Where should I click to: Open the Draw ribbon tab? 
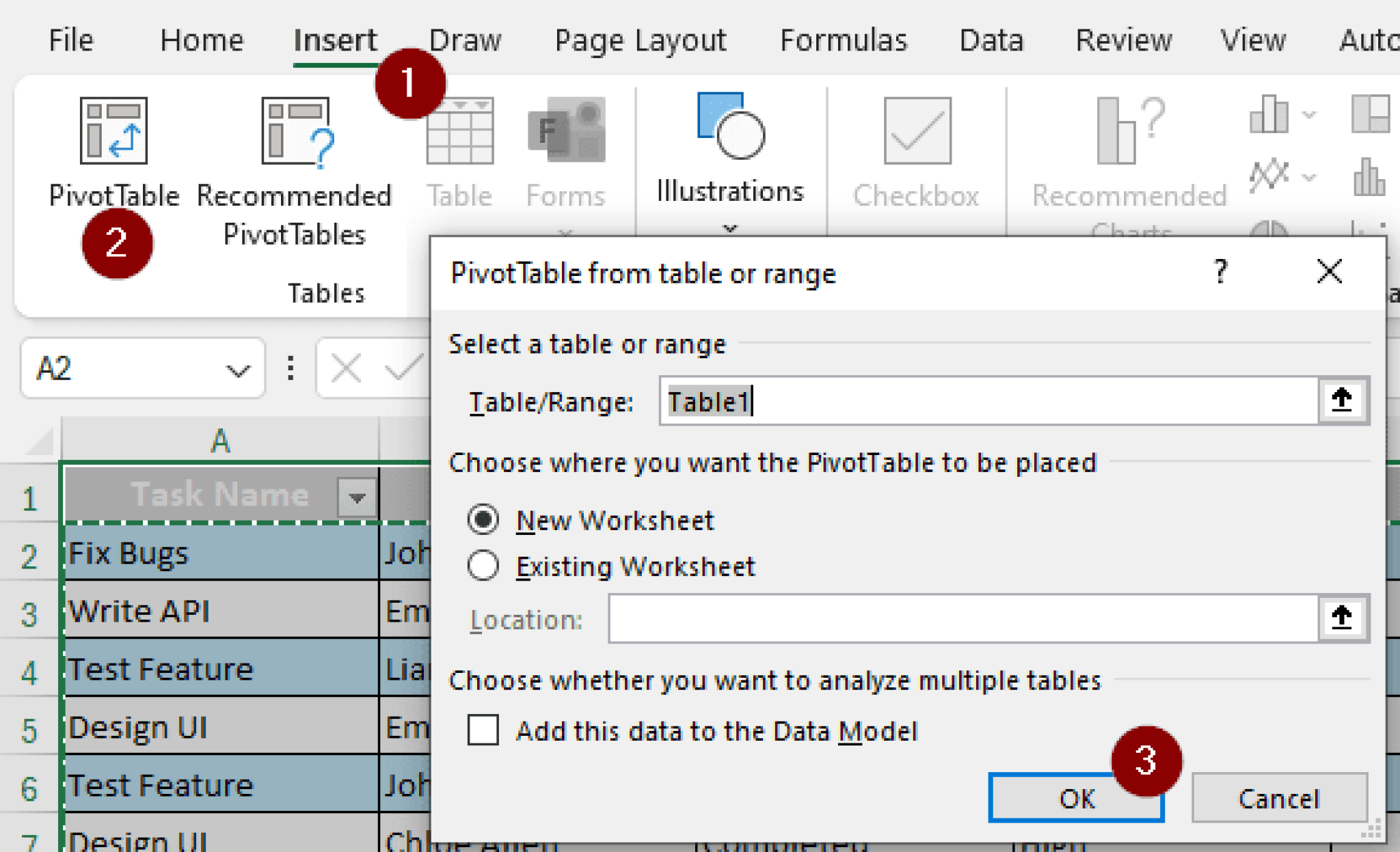click(466, 40)
